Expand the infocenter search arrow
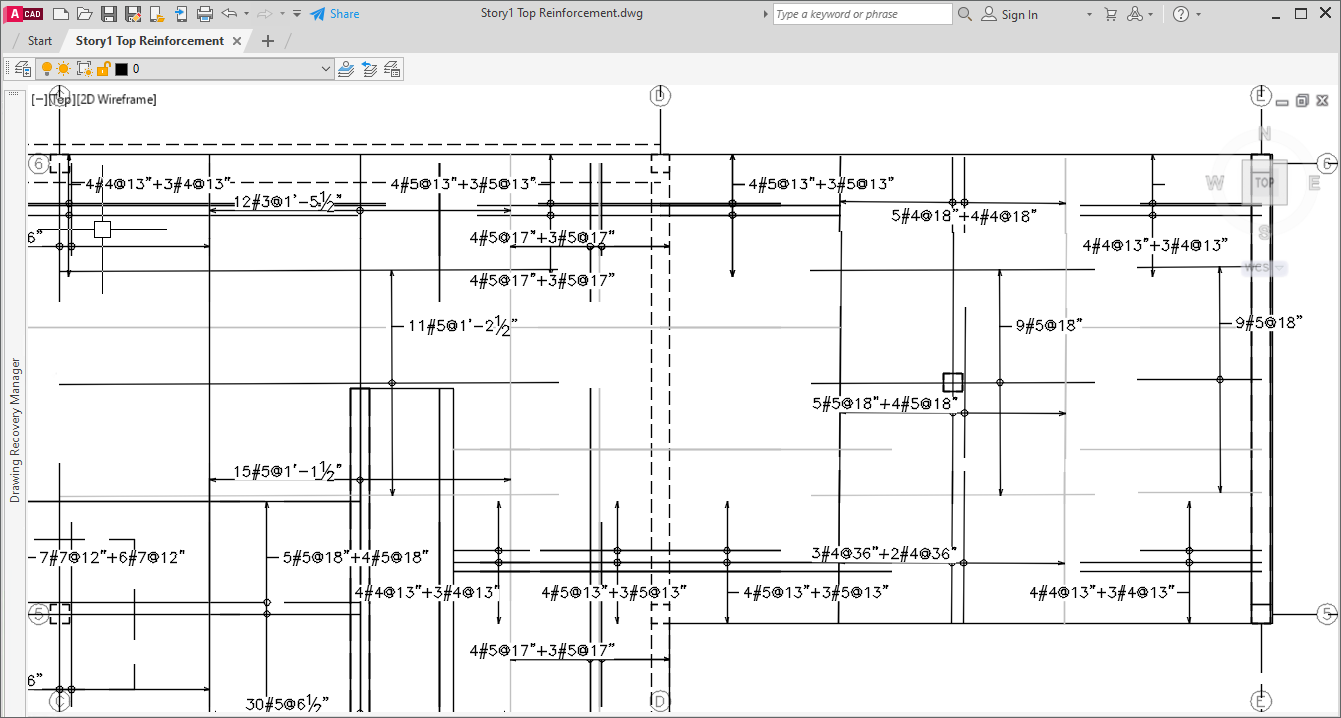The width and height of the screenshot is (1341, 718). pos(766,14)
